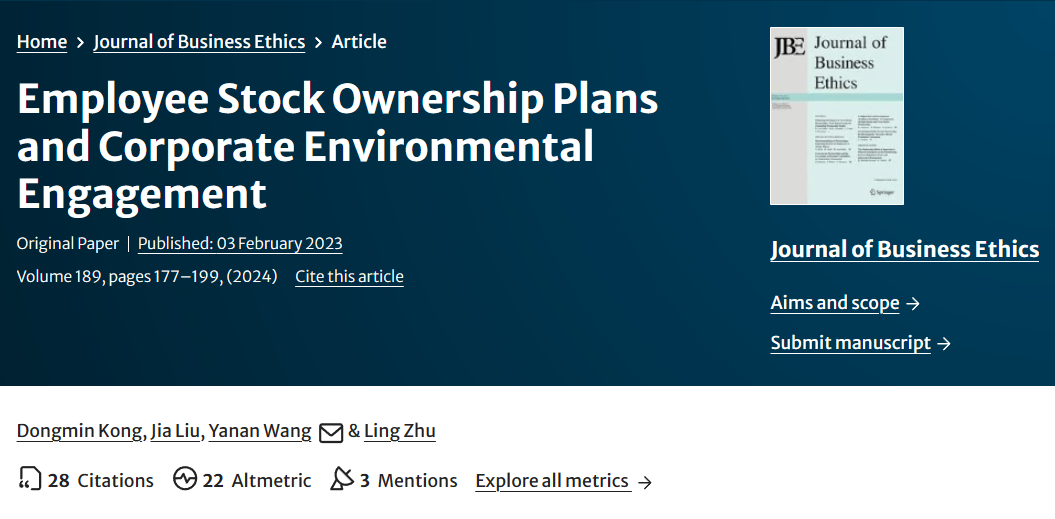Open the Home breadcrumb link

(42, 42)
